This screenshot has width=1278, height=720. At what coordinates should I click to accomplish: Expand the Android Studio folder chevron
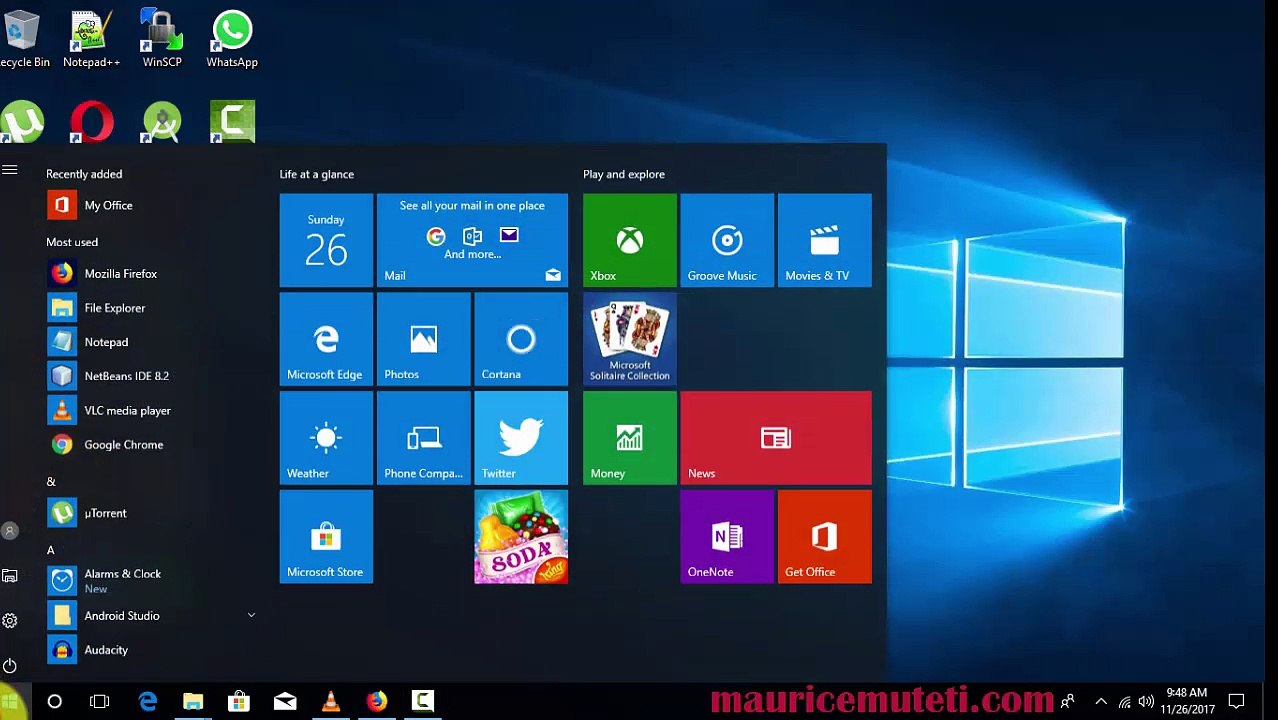pyautogui.click(x=251, y=615)
